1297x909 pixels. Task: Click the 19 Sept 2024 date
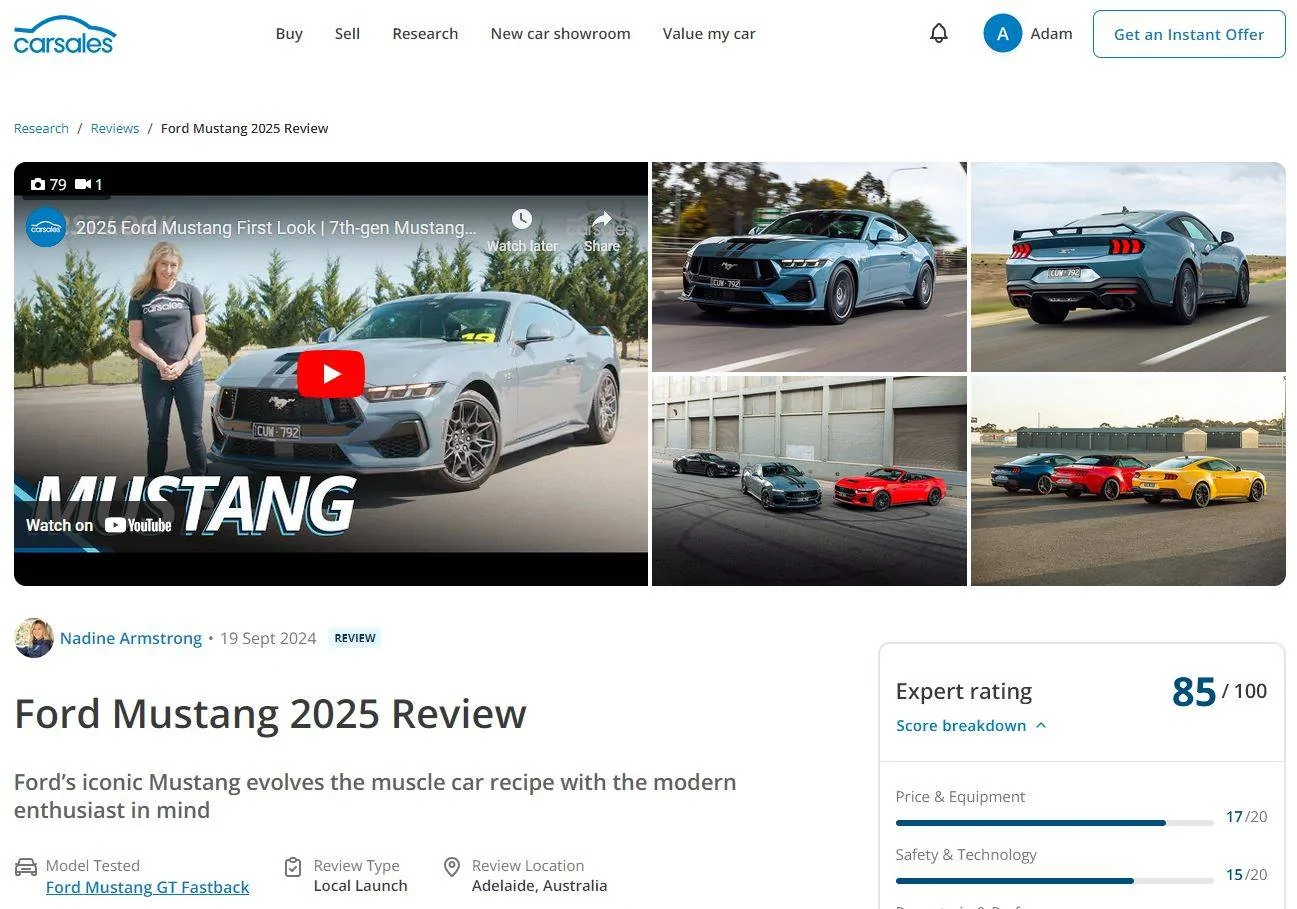click(268, 638)
